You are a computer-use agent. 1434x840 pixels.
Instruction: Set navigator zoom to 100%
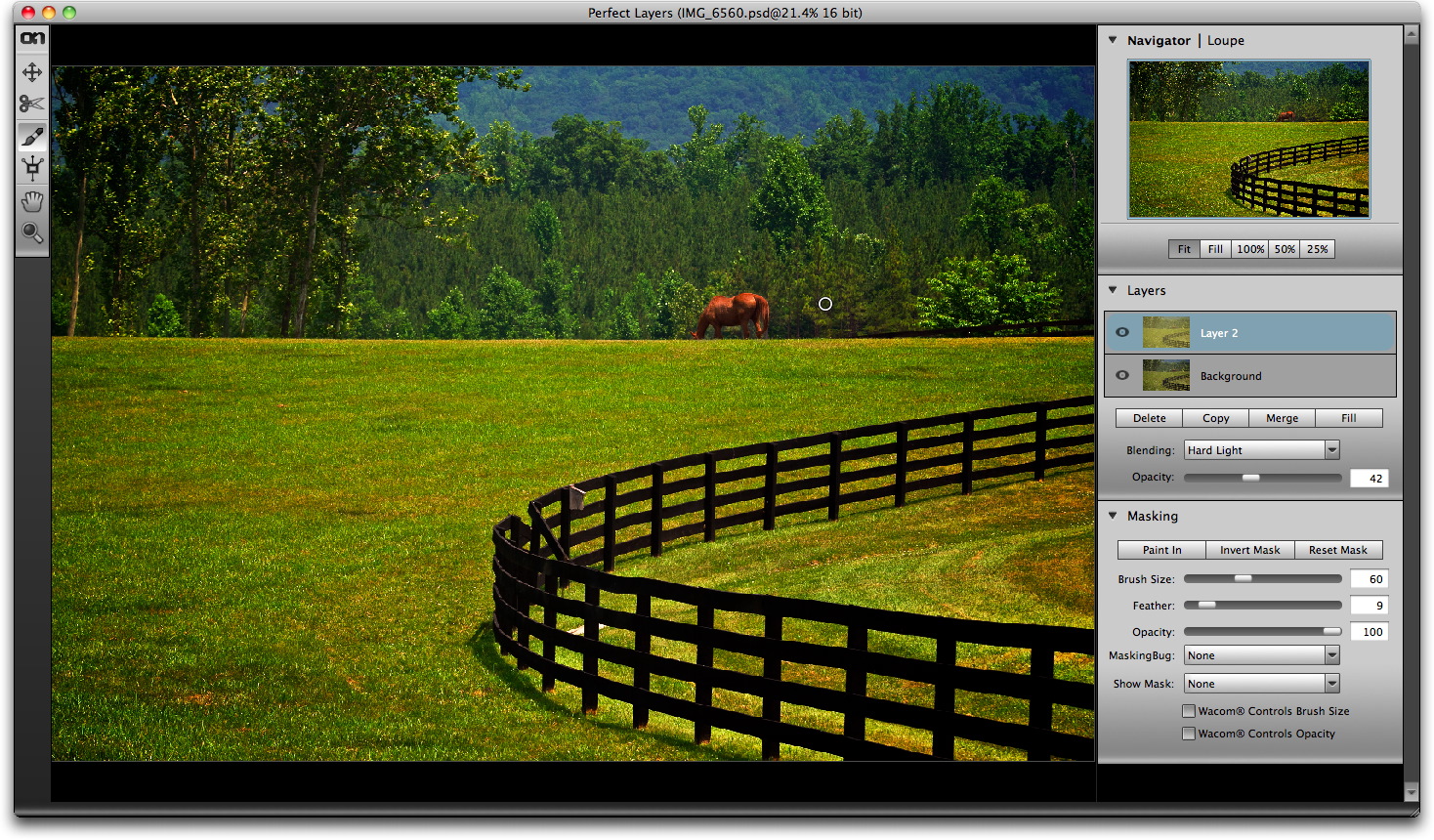tap(1250, 249)
